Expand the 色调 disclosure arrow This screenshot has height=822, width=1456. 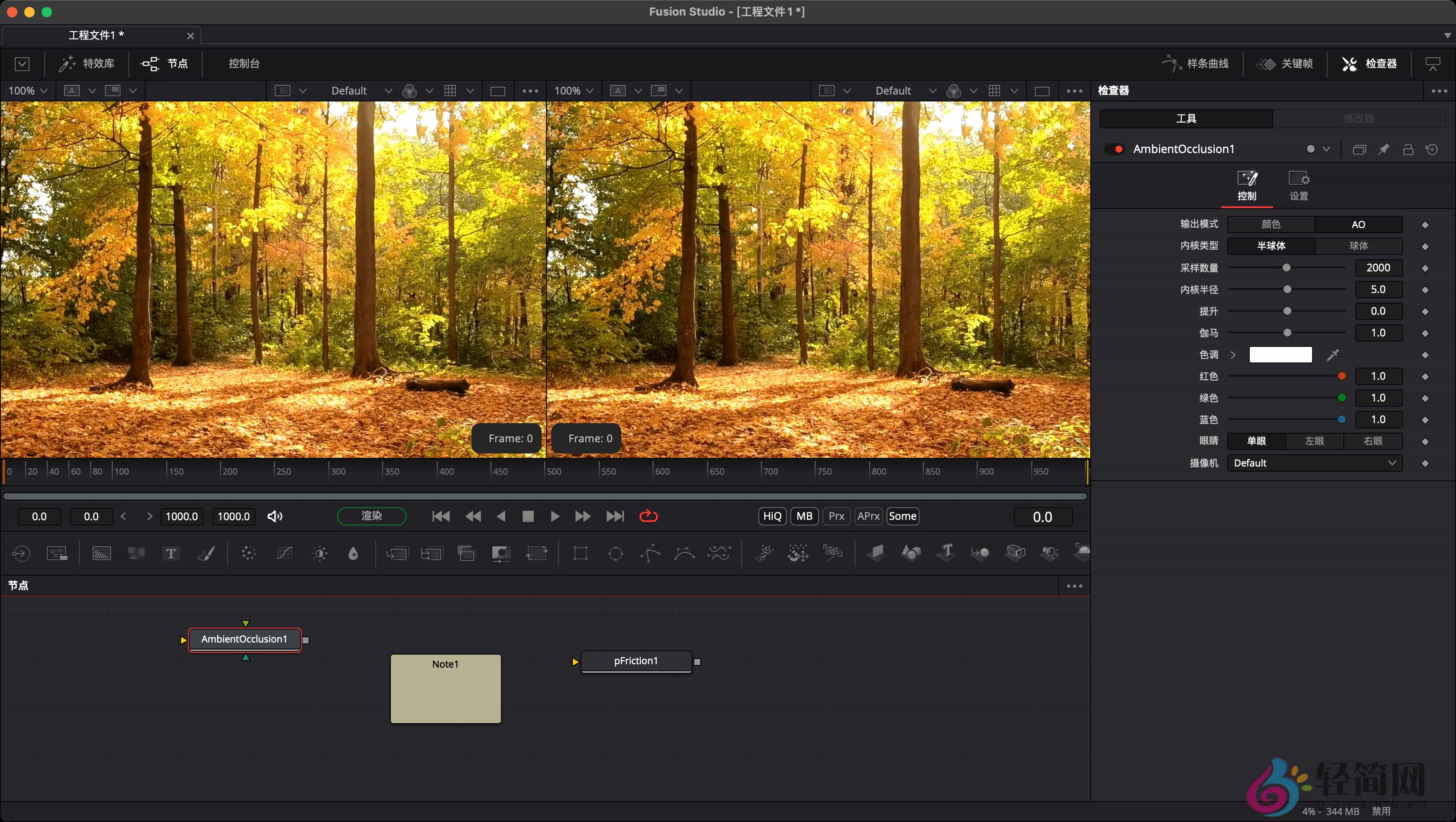(1233, 355)
